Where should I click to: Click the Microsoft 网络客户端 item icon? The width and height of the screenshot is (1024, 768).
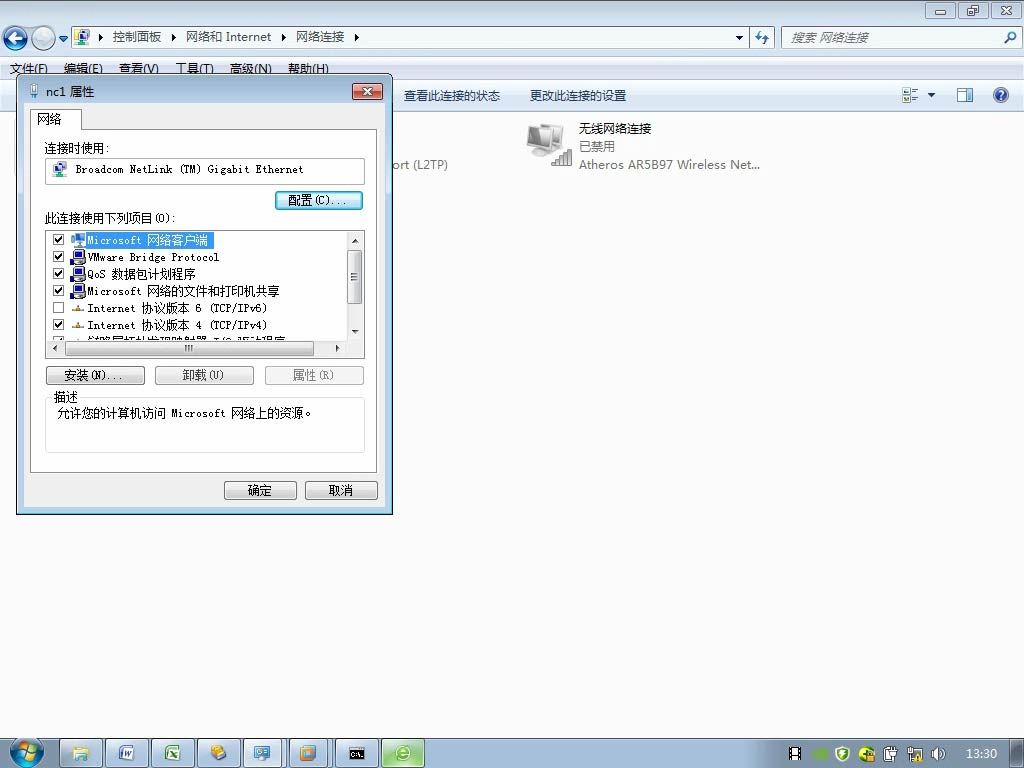click(x=78, y=240)
